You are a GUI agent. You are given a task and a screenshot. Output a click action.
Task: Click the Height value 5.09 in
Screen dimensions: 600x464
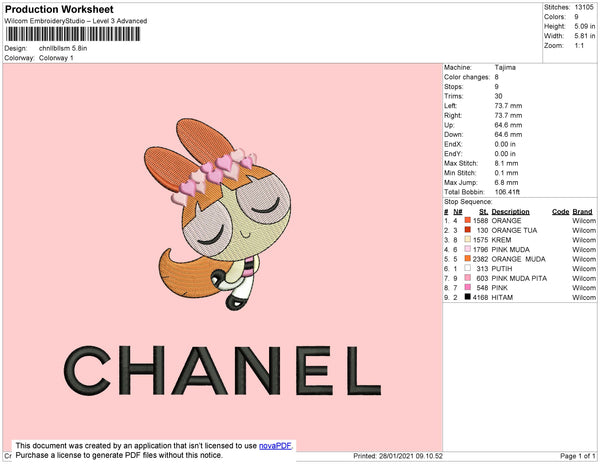click(x=585, y=26)
